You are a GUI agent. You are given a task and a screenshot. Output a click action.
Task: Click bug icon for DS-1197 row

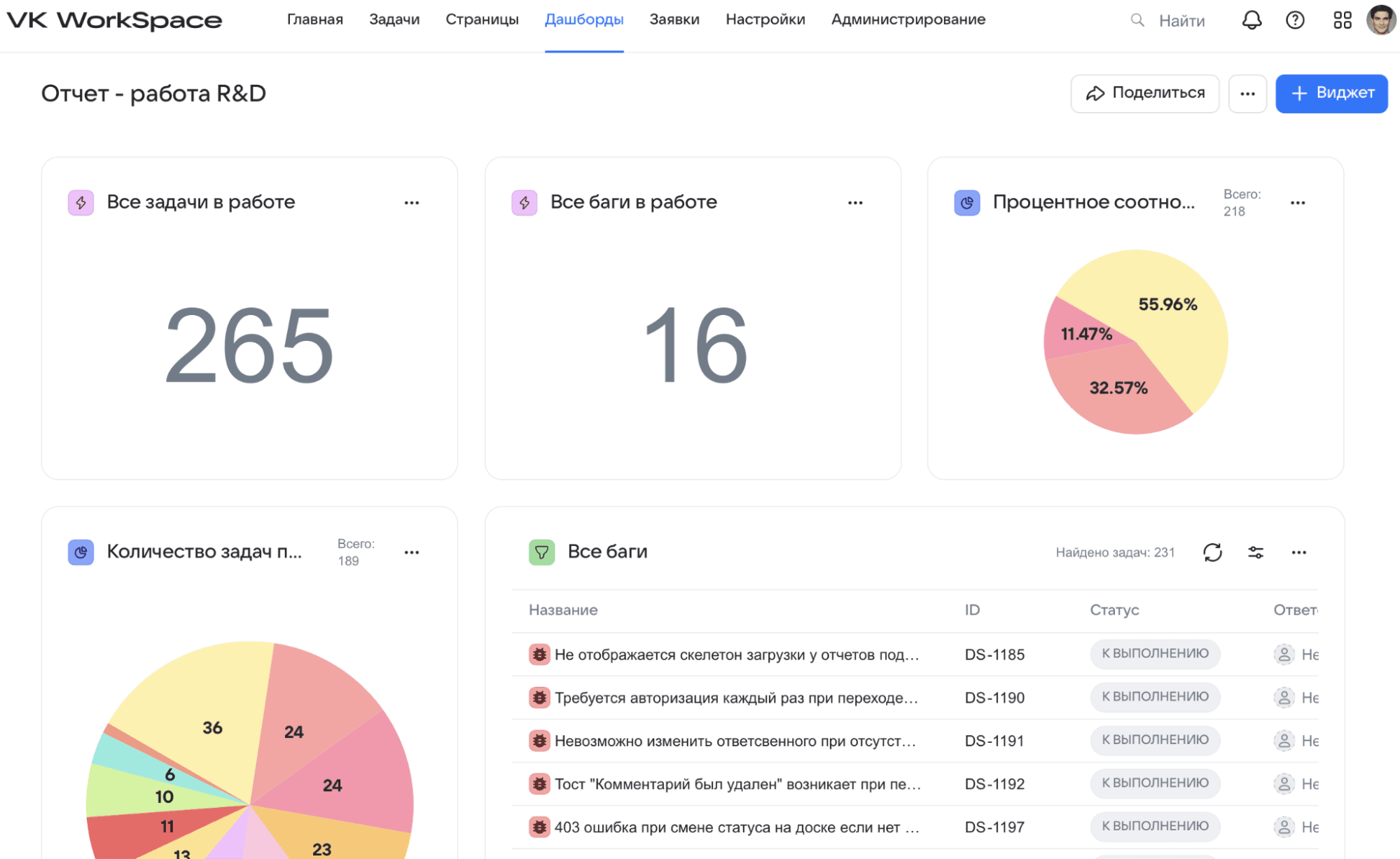click(x=539, y=827)
